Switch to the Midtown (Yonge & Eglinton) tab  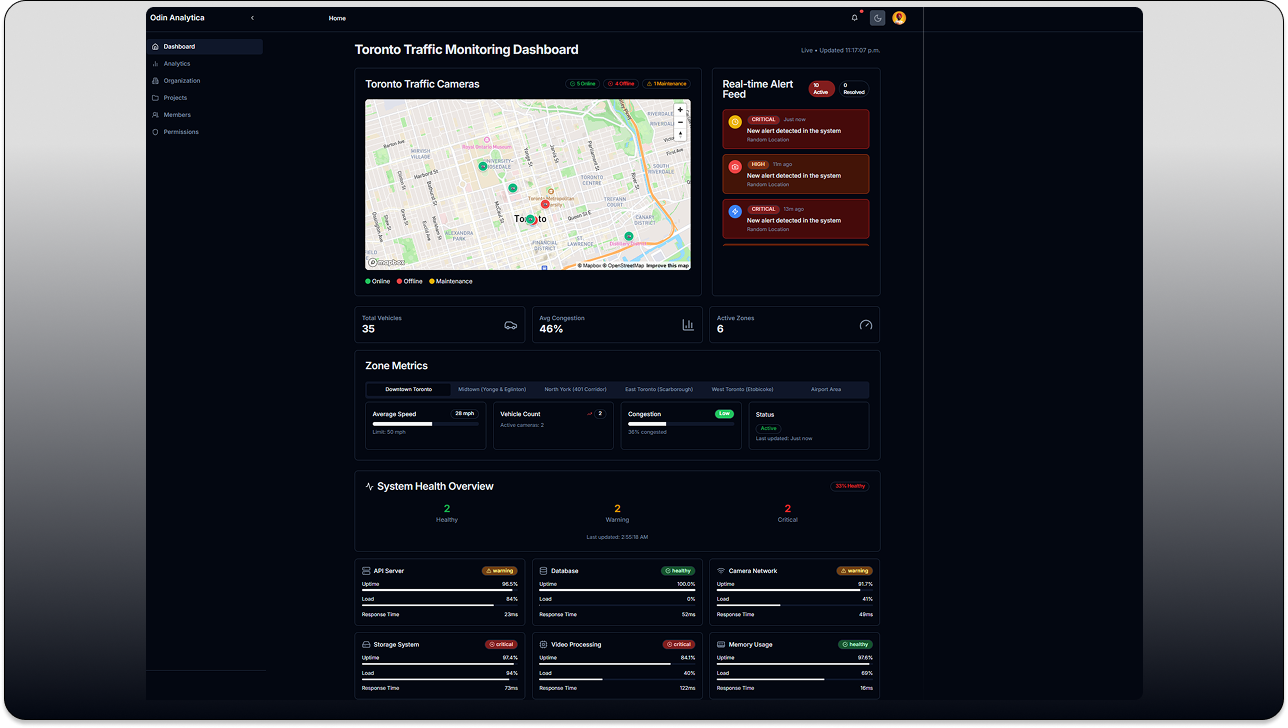click(x=491, y=389)
